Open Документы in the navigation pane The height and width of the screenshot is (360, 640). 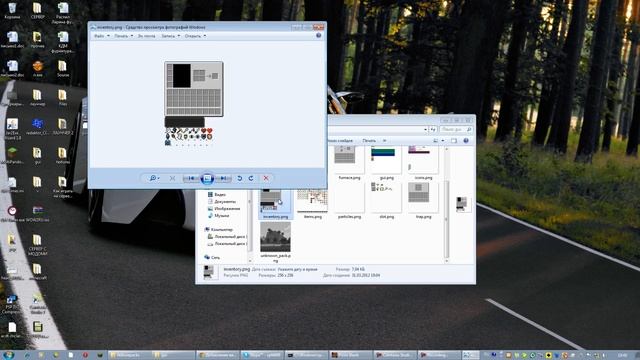pyautogui.click(x=222, y=202)
